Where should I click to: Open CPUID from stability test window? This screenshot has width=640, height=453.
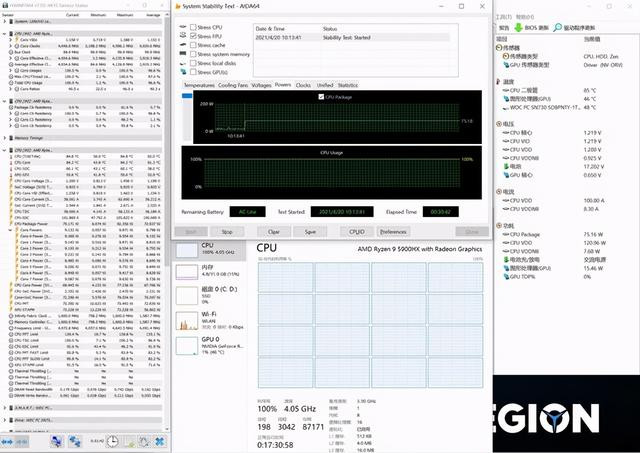(357, 232)
